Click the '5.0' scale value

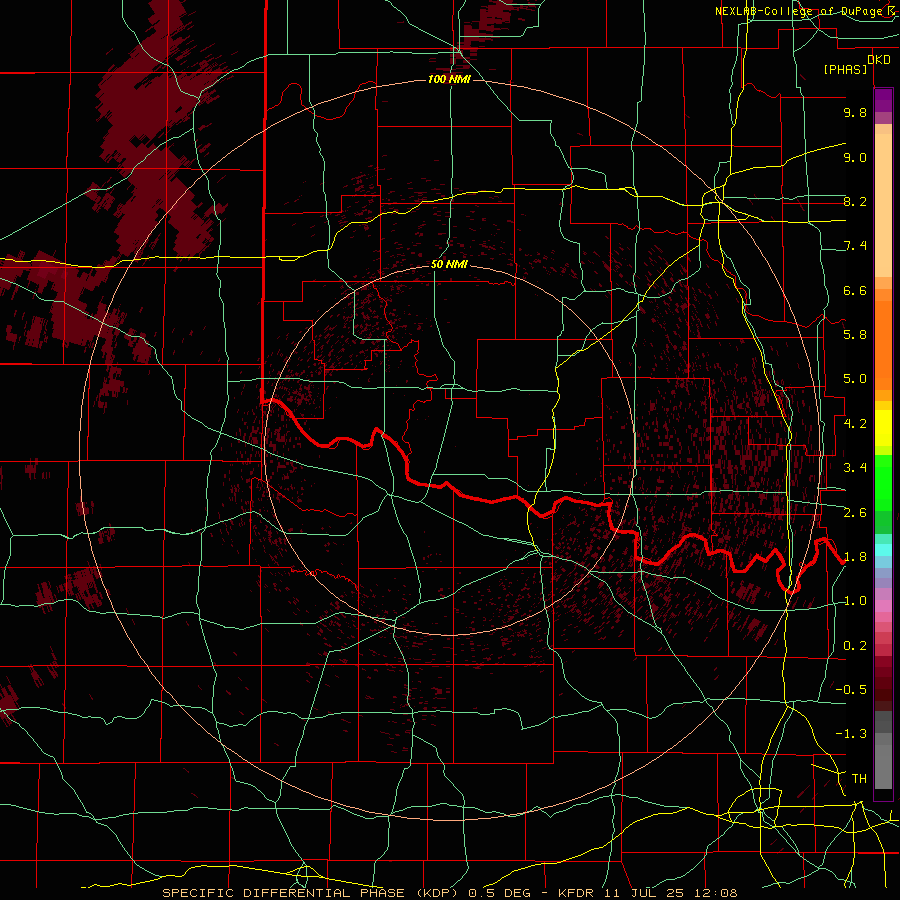(x=855, y=379)
